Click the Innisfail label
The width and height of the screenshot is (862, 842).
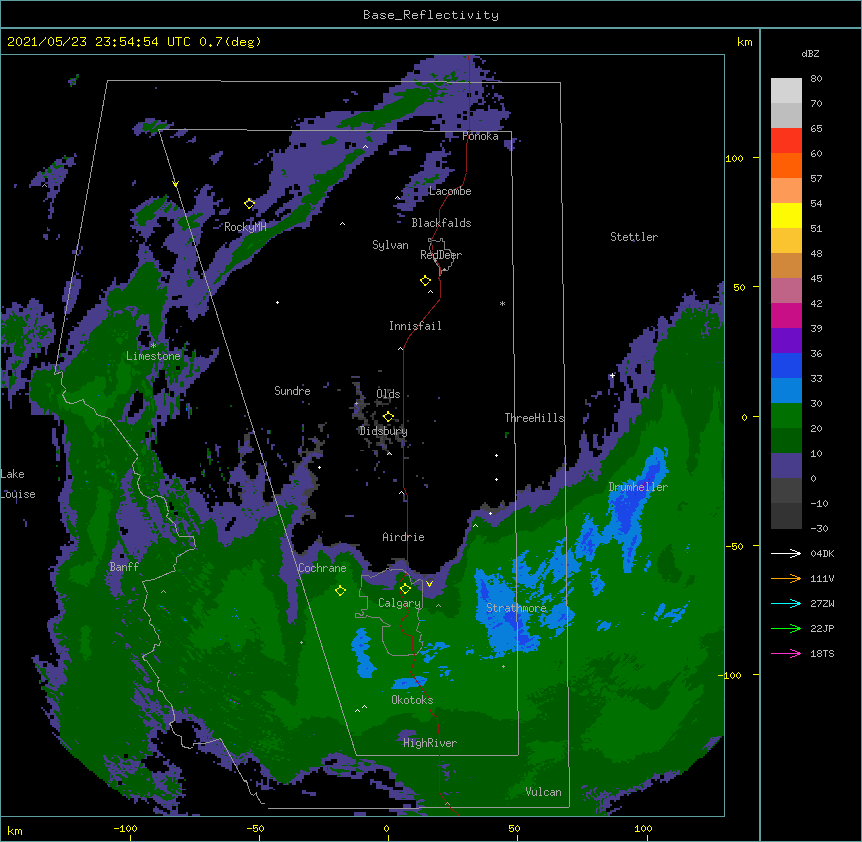pyautogui.click(x=415, y=326)
